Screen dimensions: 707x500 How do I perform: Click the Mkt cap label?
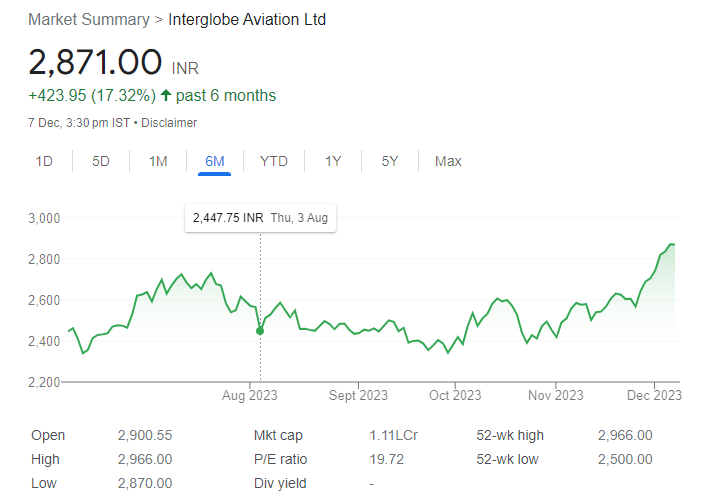coord(278,436)
